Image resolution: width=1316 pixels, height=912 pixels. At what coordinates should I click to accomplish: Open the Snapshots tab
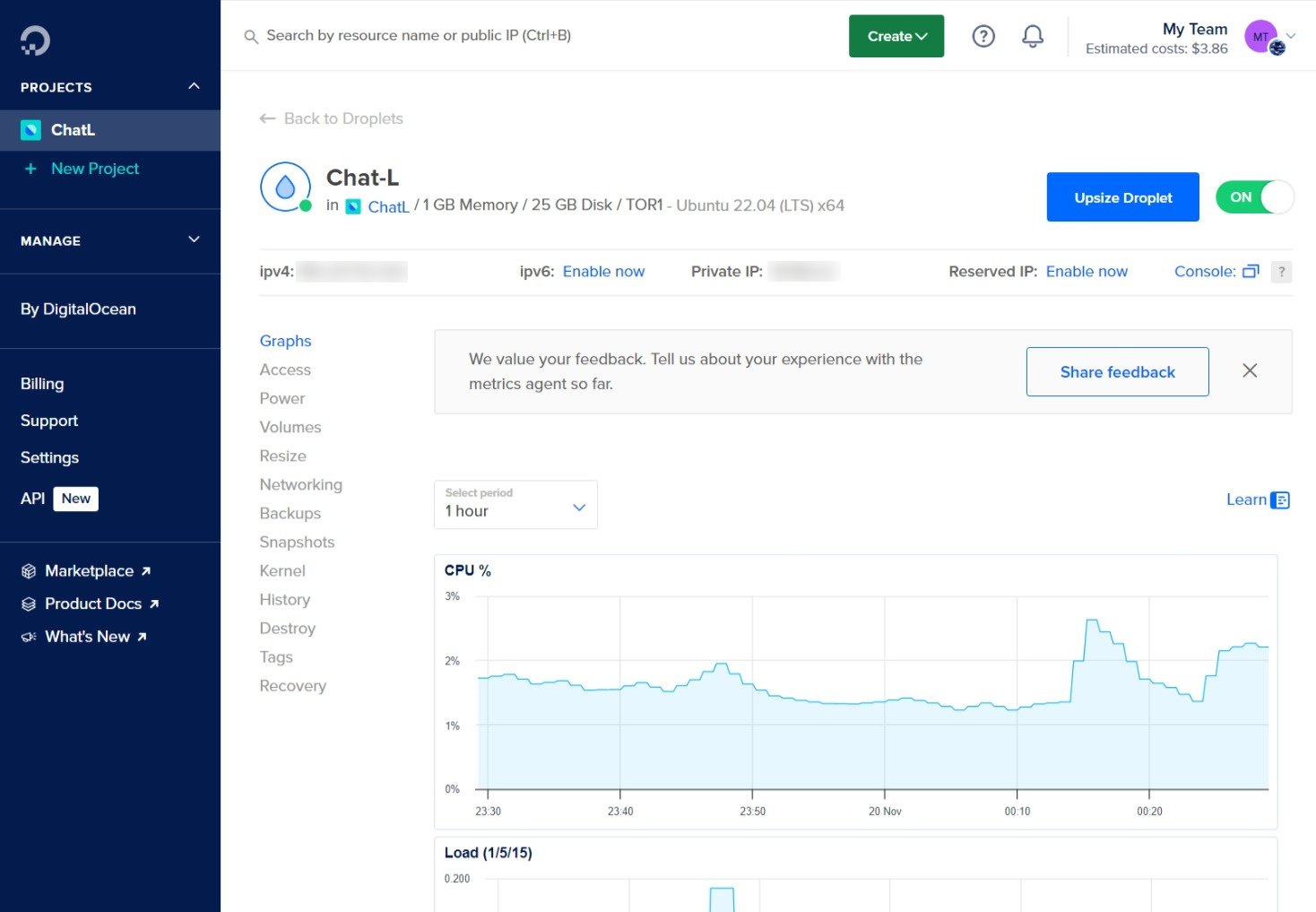click(297, 542)
